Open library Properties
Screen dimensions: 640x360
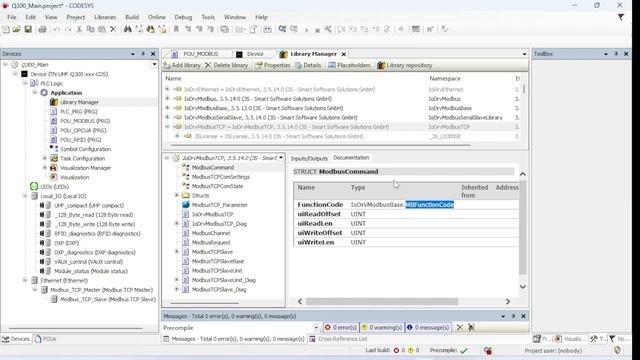(272, 65)
